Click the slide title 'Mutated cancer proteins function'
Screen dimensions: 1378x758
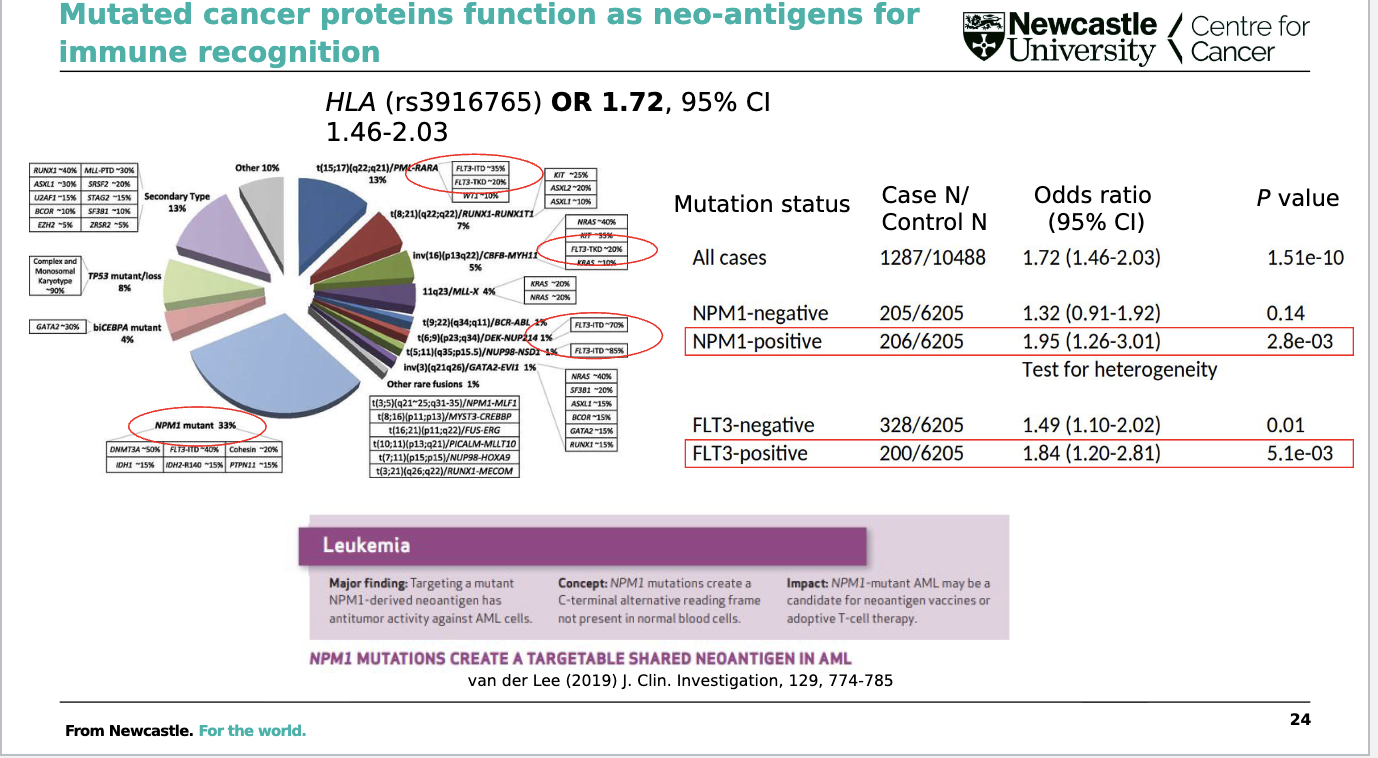pos(490,32)
